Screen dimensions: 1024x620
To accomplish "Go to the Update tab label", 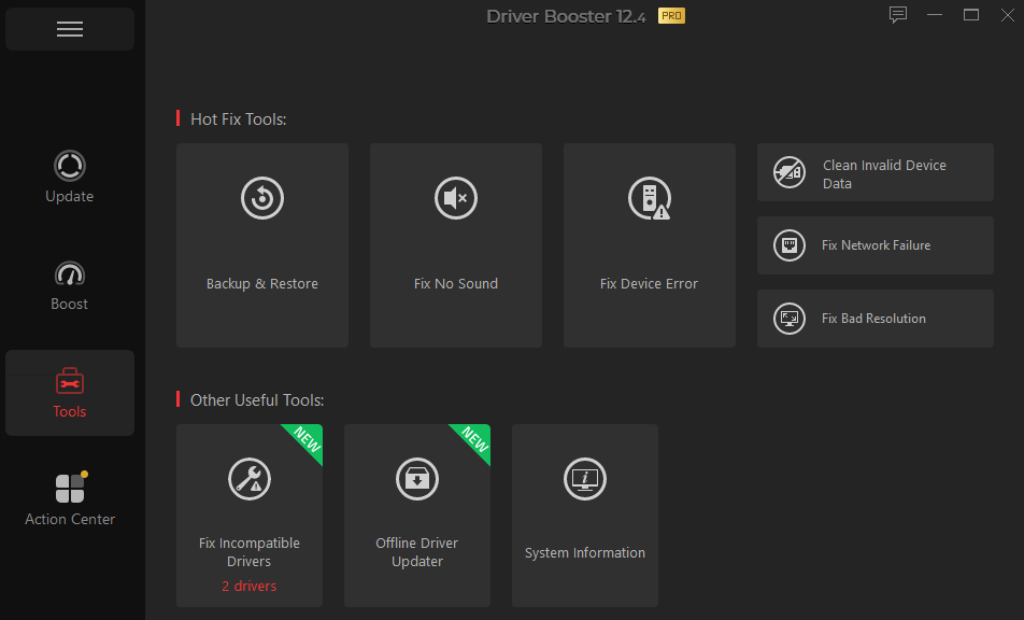I will tap(69, 196).
